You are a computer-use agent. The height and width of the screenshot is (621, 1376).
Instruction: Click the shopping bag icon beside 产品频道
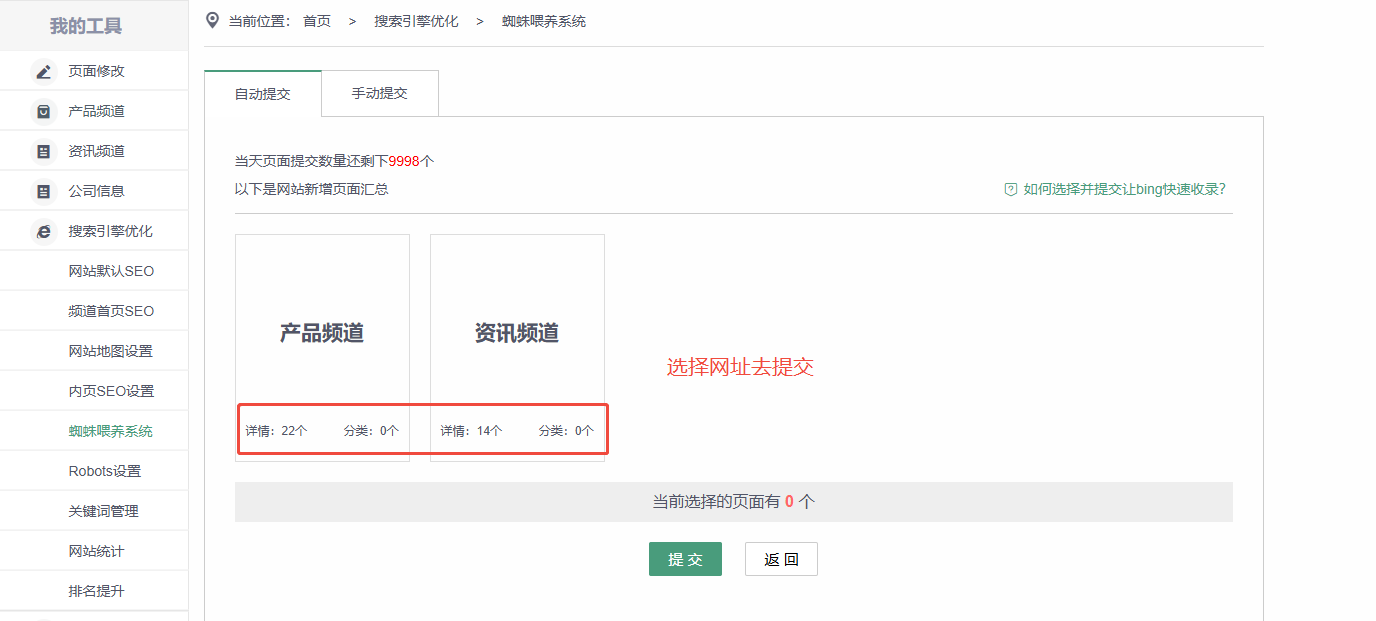pos(43,112)
